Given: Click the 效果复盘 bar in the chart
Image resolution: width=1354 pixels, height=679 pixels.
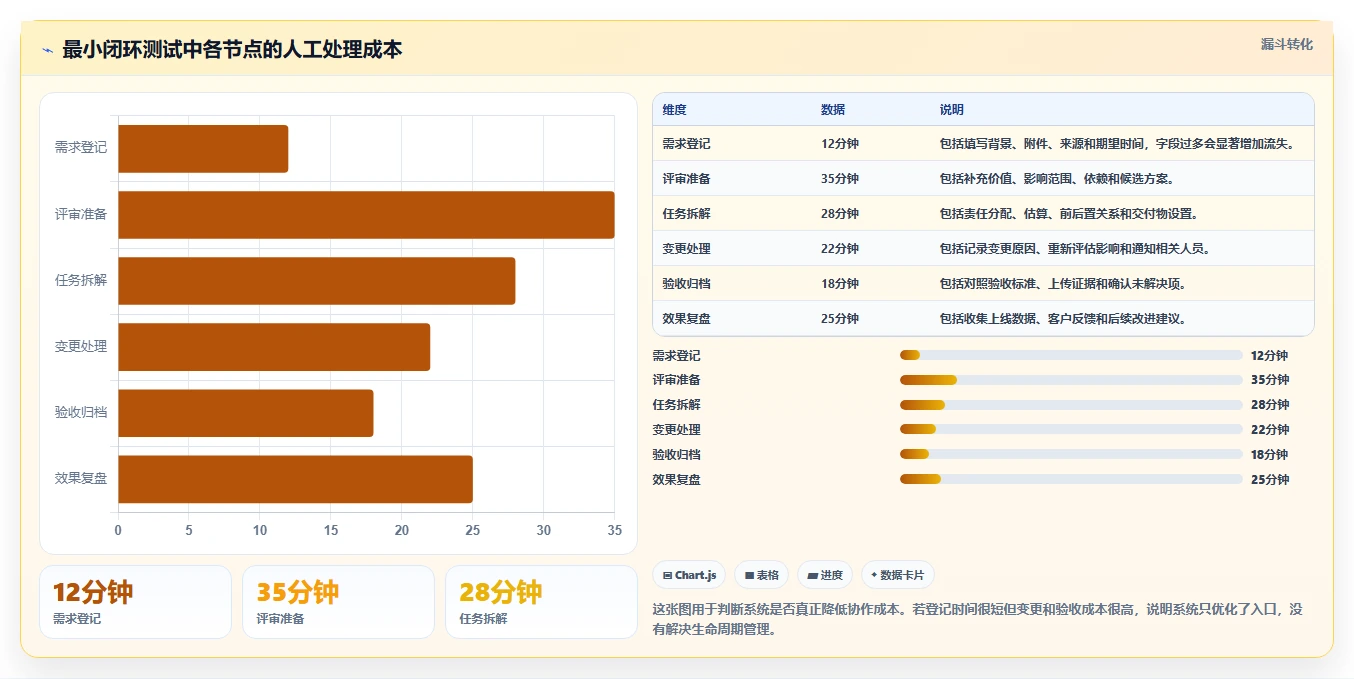Looking at the screenshot, I should pos(295,480).
